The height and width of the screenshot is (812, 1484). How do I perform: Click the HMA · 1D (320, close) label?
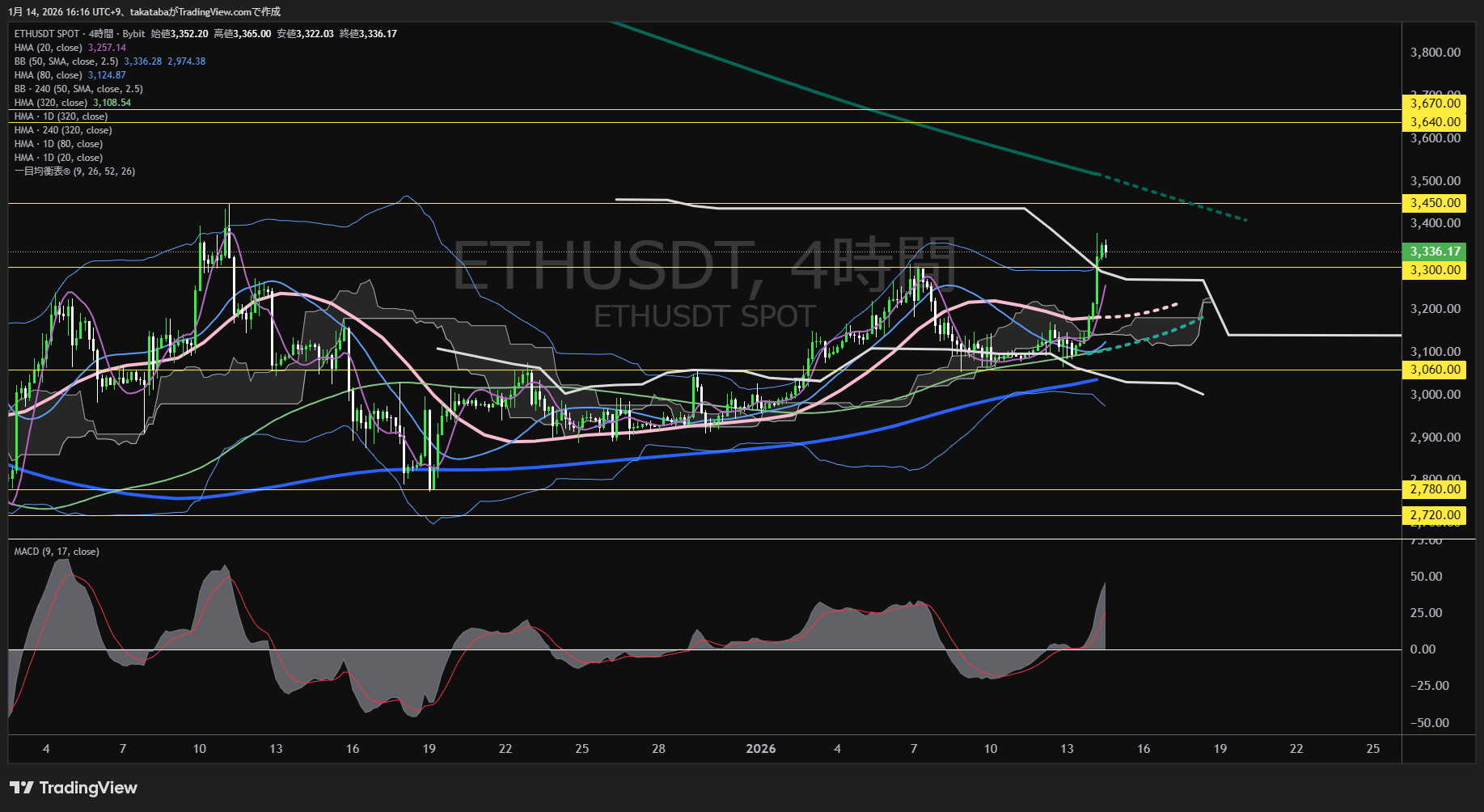[x=61, y=116]
